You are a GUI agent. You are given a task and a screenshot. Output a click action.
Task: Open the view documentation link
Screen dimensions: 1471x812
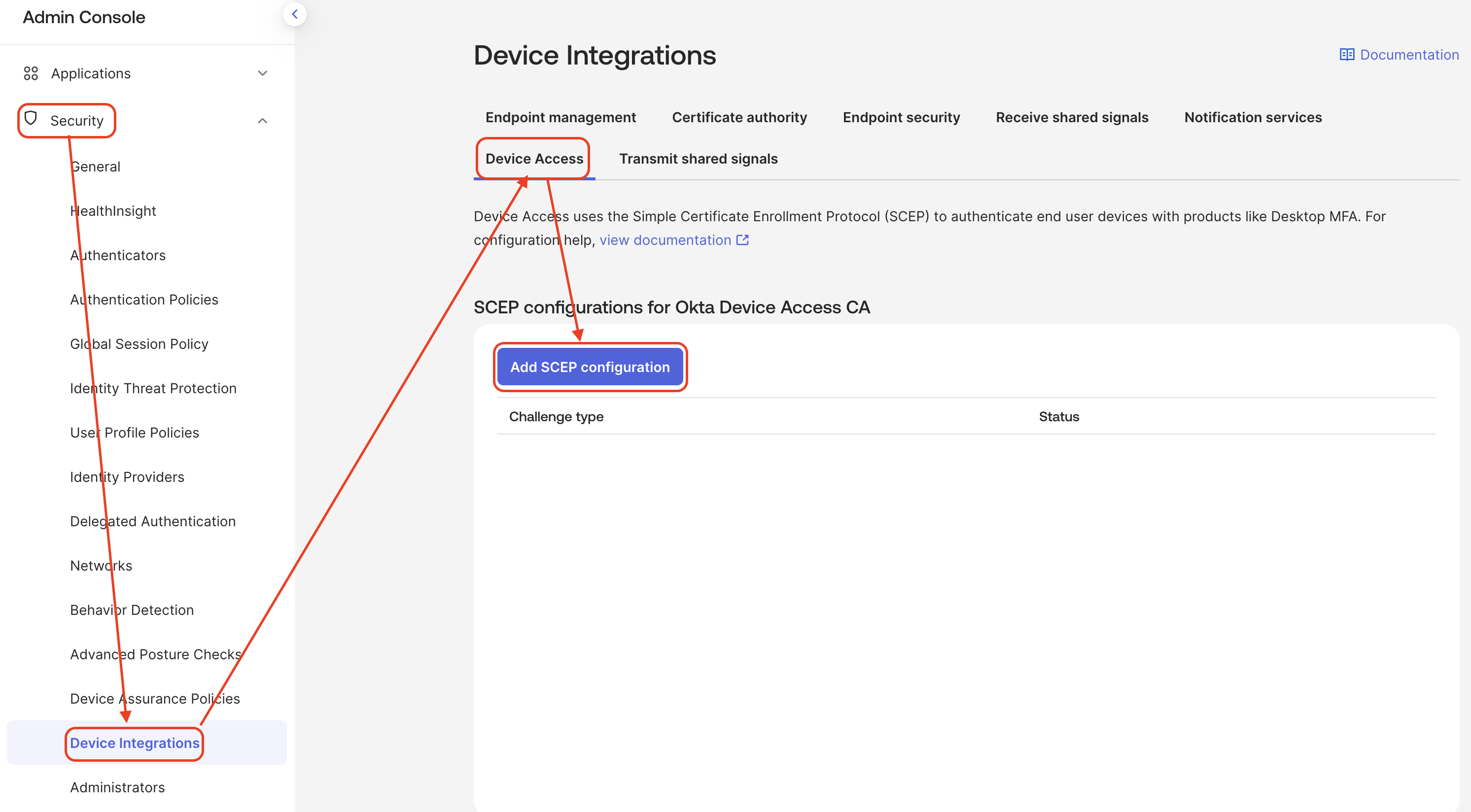pos(665,240)
